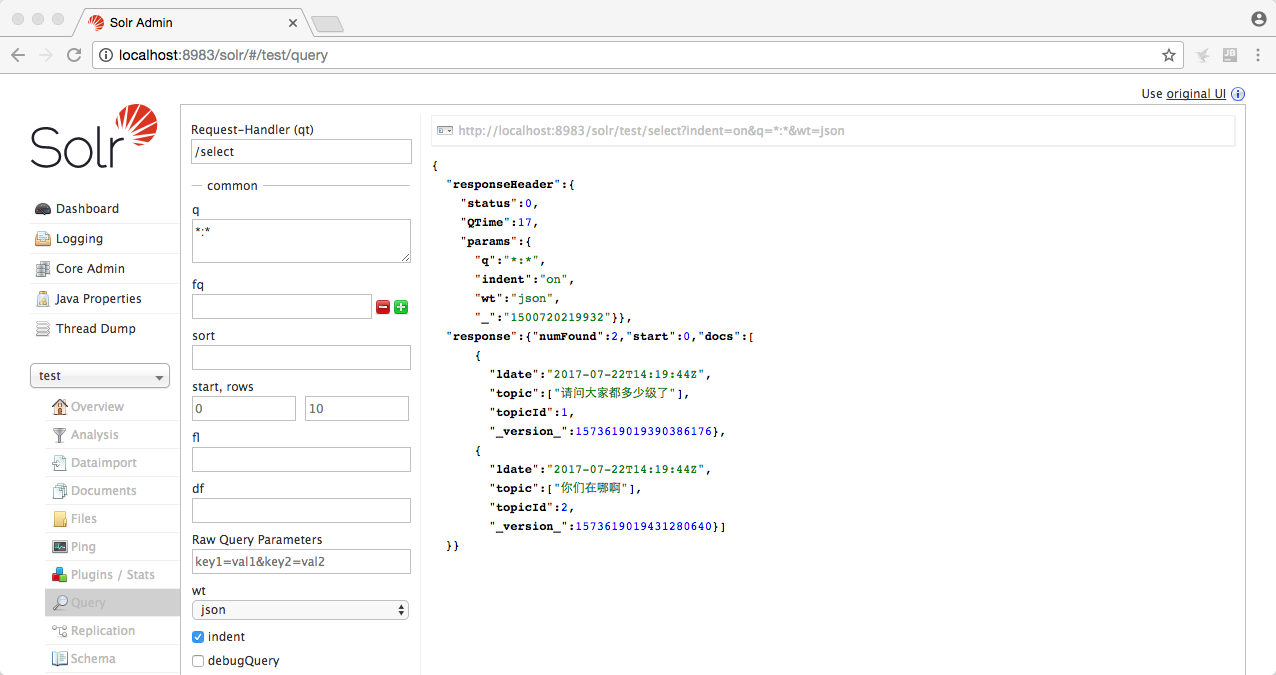Select the Query page item
The image size is (1276, 675).
click(x=112, y=603)
